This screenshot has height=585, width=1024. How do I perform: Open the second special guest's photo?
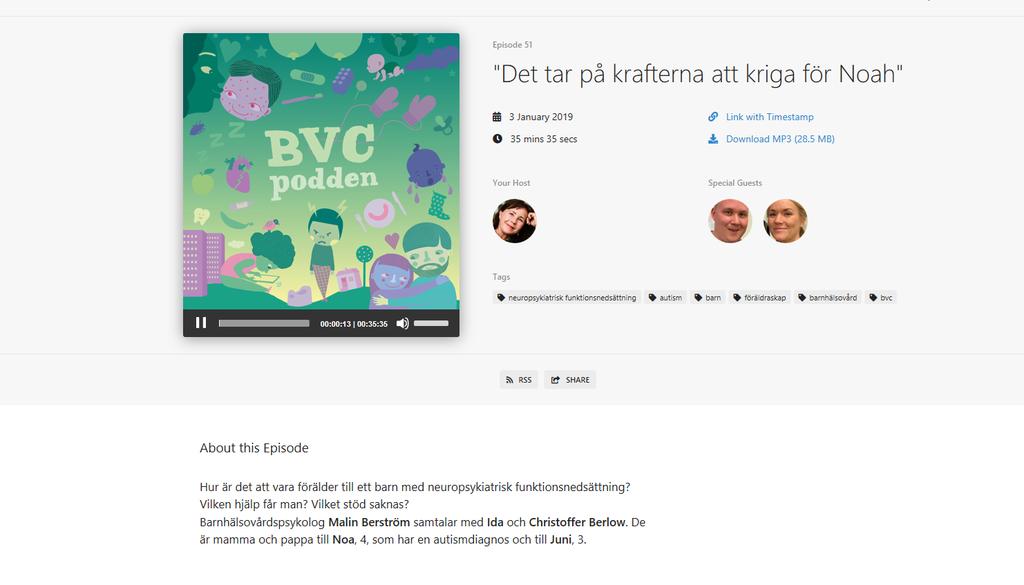(x=785, y=221)
